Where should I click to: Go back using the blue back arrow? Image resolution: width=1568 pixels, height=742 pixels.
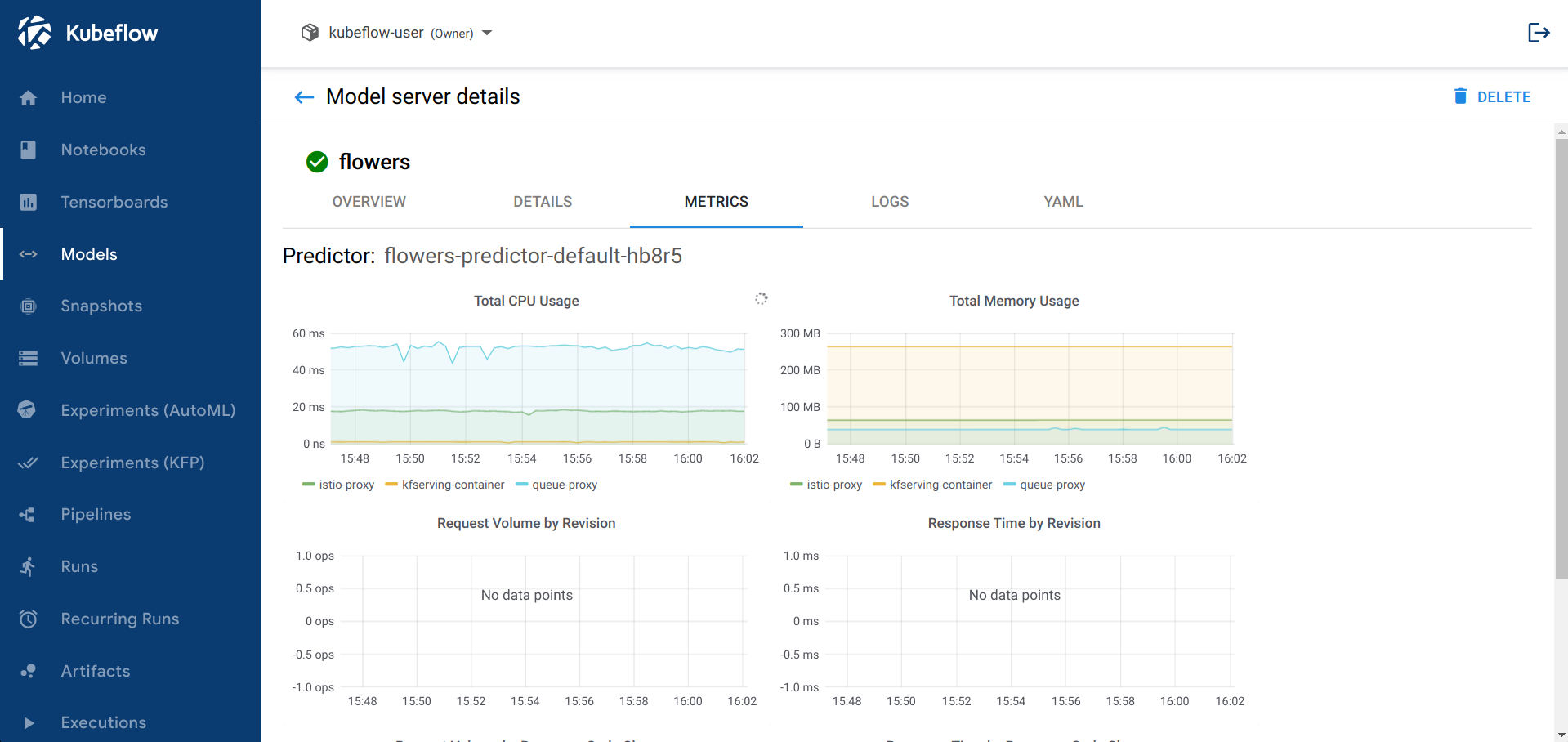[x=303, y=96]
